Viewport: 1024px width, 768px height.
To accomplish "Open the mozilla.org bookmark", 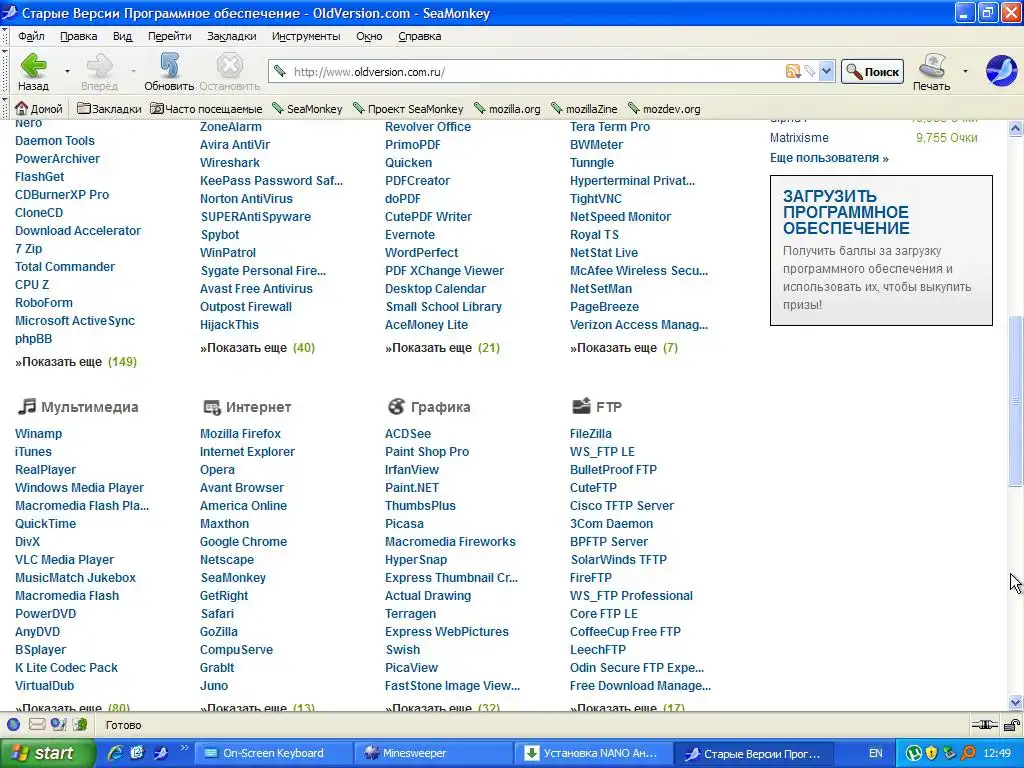I will click(507, 108).
